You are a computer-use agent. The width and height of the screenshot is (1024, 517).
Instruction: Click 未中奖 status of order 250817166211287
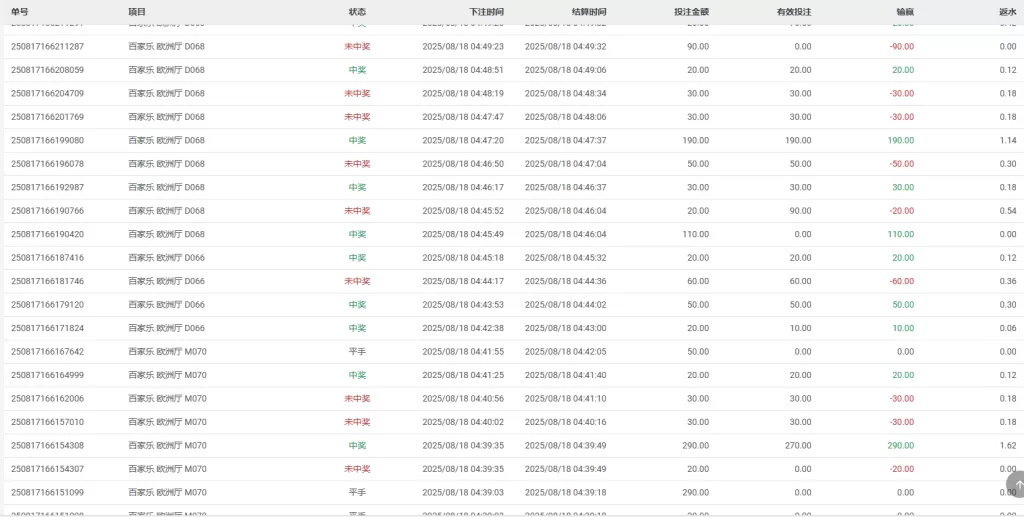click(x=357, y=46)
